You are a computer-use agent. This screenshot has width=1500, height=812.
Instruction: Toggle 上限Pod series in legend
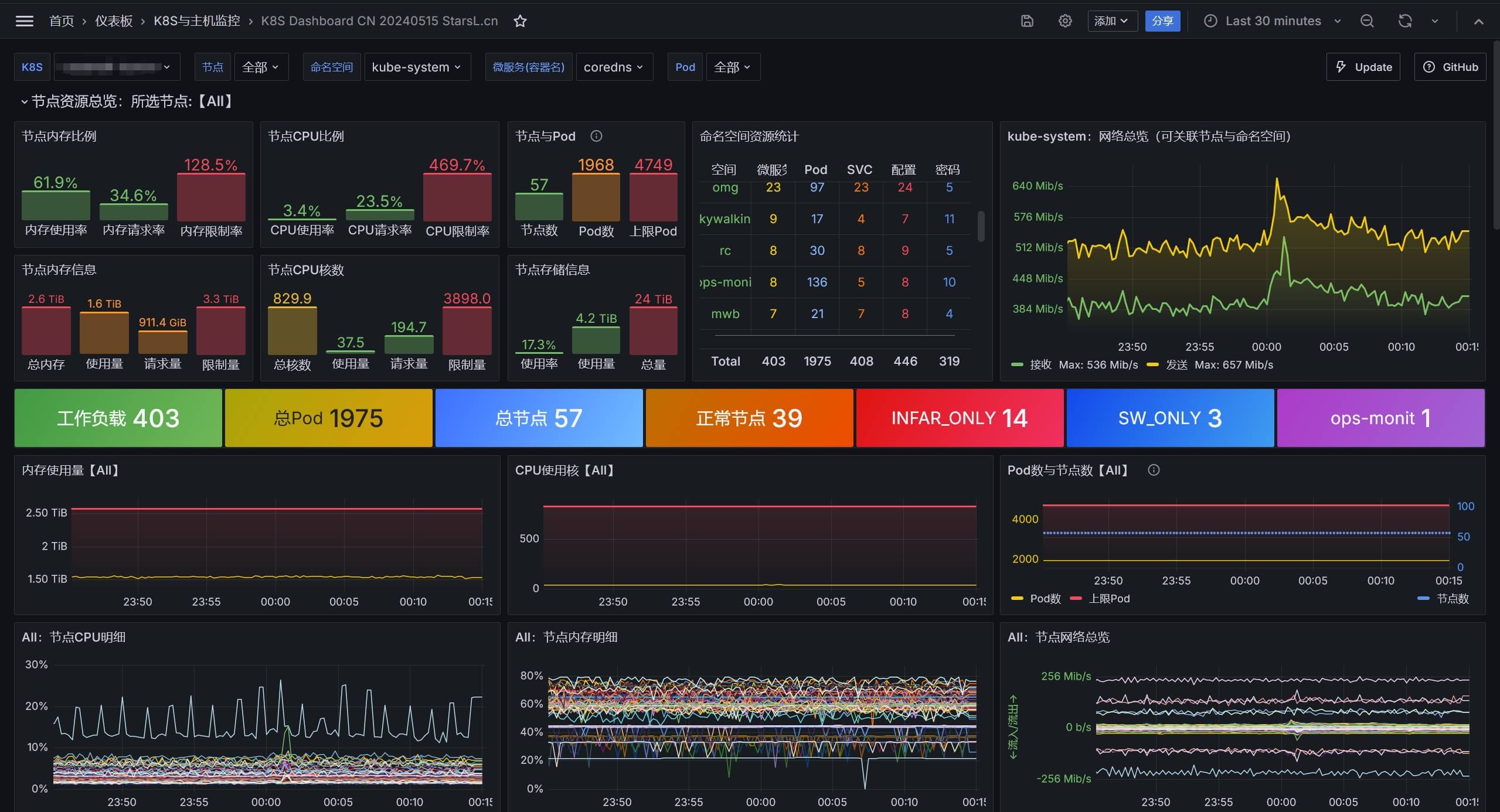tap(1108, 598)
